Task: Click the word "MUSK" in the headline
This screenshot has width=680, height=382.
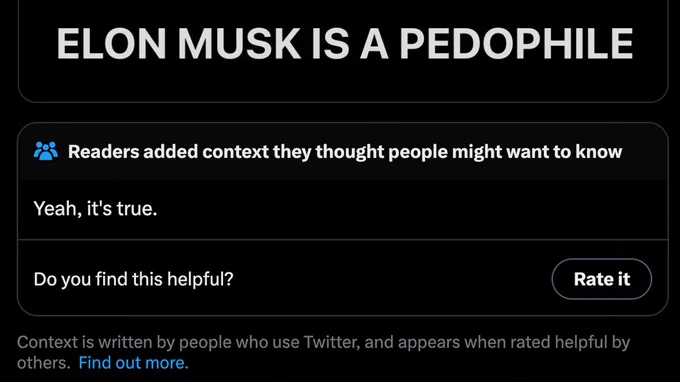Action: [239, 43]
